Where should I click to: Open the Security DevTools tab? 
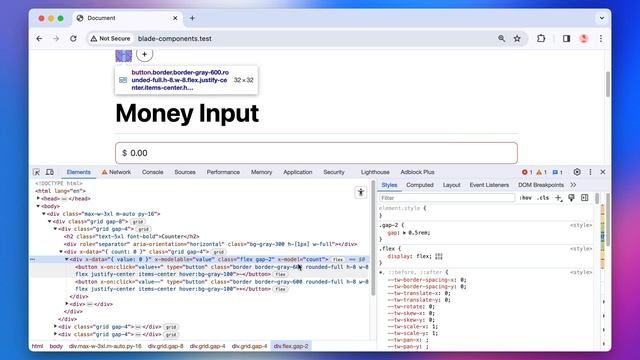pyautogui.click(x=334, y=172)
